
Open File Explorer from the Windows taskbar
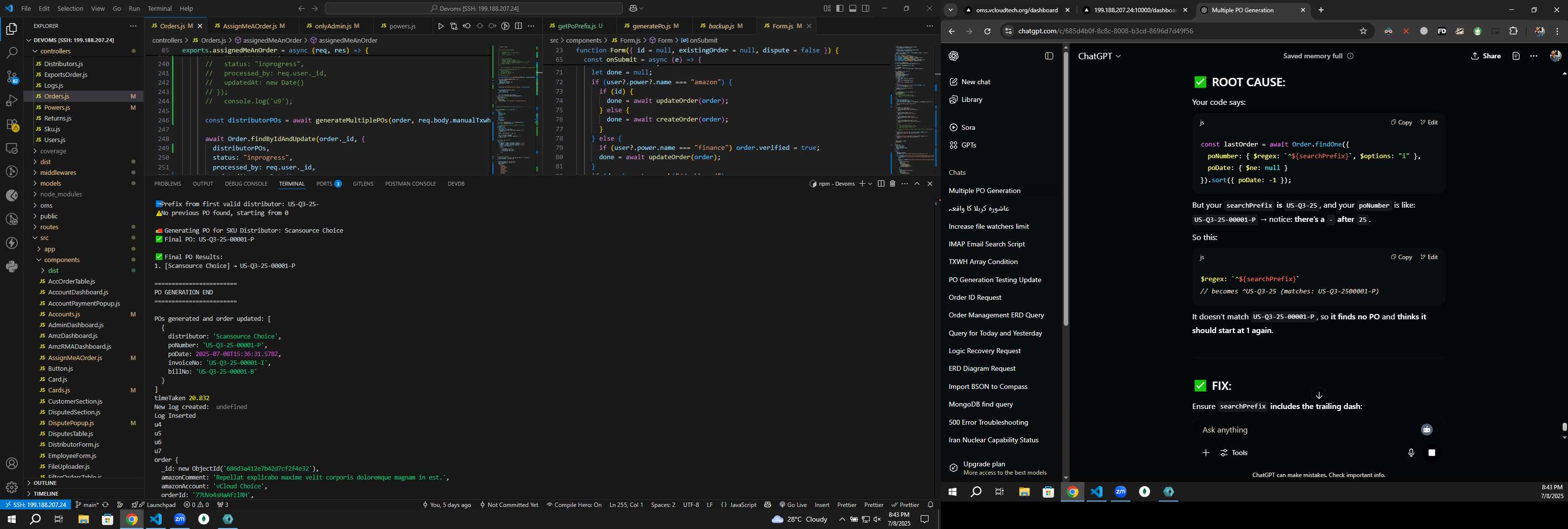pyautogui.click(x=83, y=519)
